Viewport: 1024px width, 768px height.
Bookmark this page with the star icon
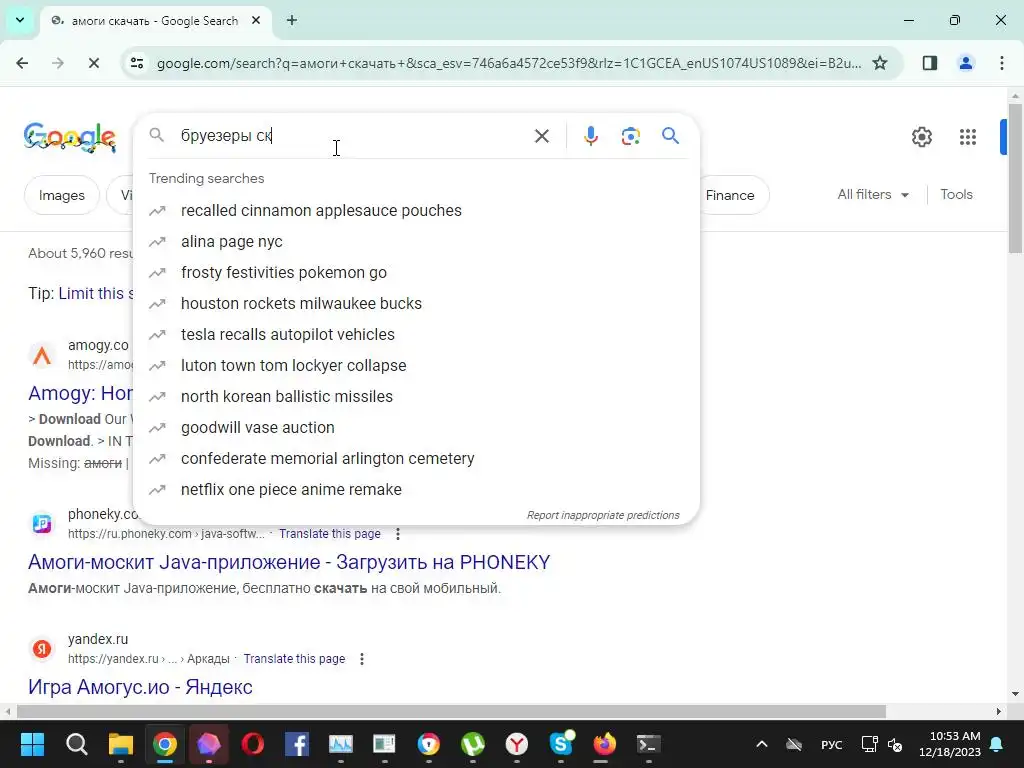pyautogui.click(x=880, y=63)
